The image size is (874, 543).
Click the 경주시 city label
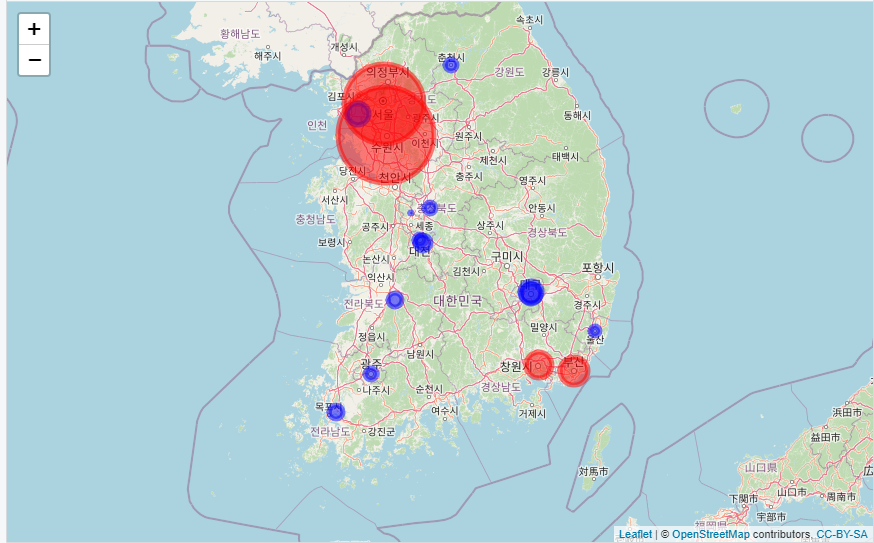[587, 305]
